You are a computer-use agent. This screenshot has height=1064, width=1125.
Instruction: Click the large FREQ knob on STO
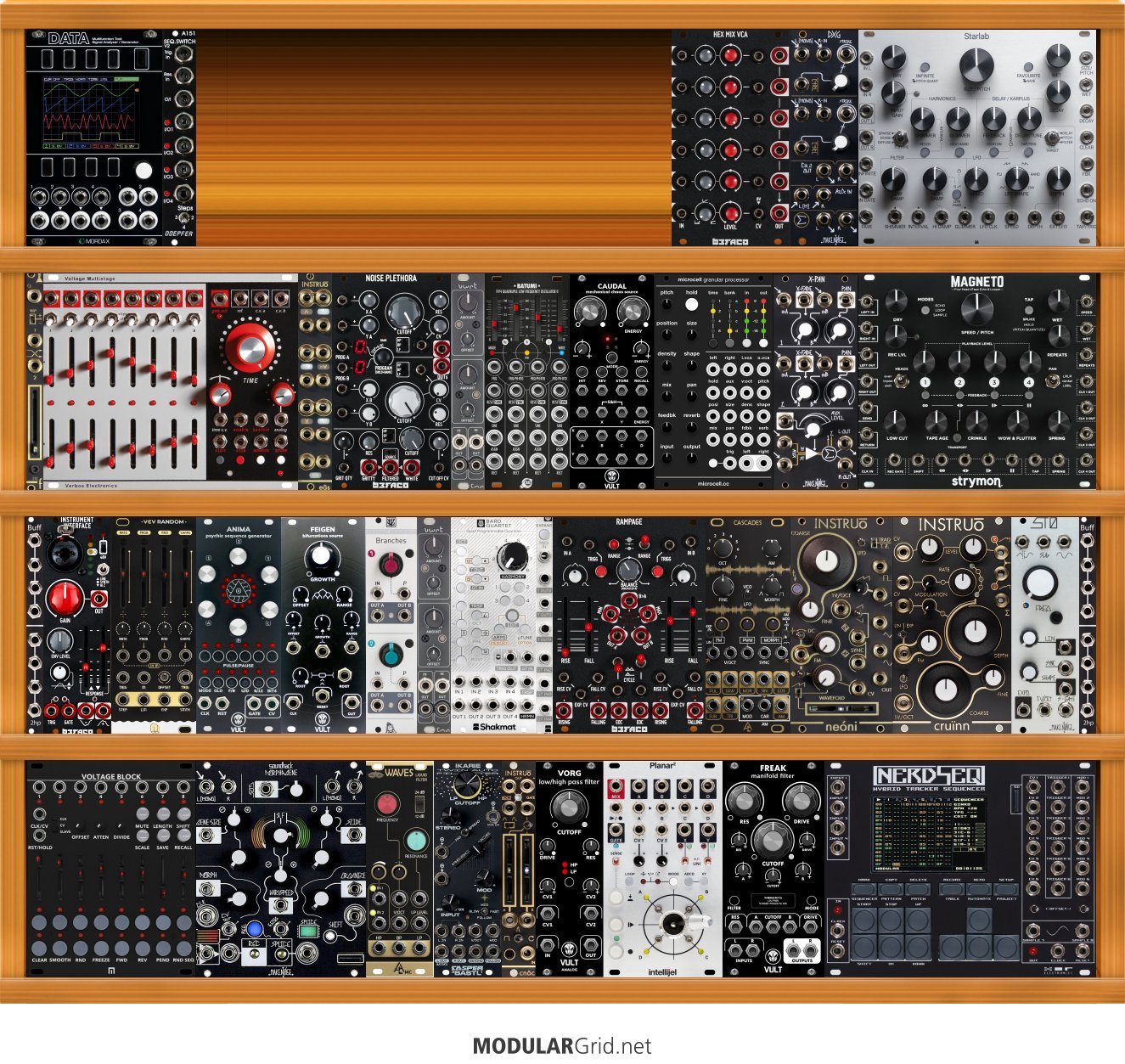click(x=1039, y=583)
